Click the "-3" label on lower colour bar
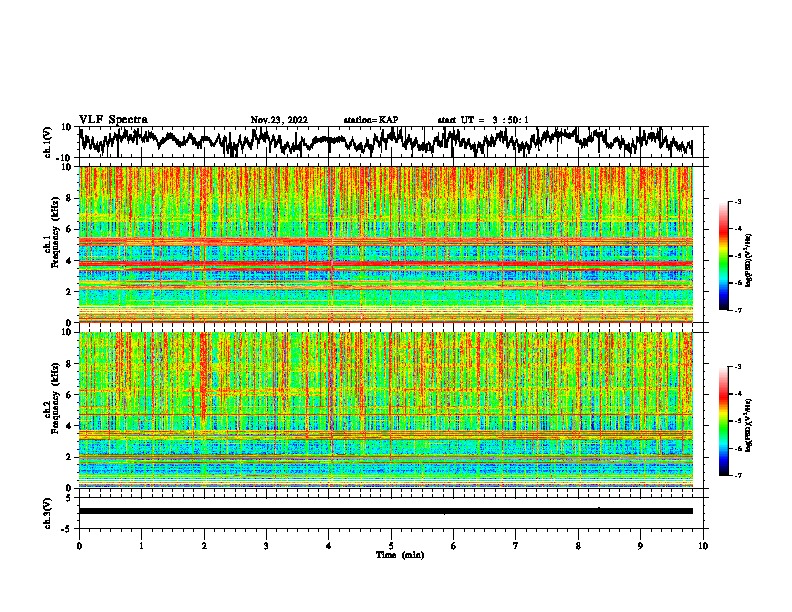The height and width of the screenshot is (612, 792). [x=737, y=367]
